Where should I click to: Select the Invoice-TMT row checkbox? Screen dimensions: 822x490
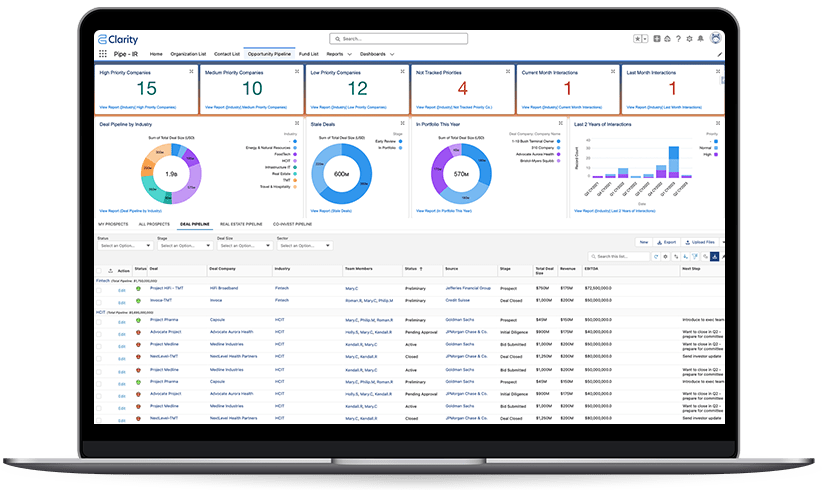tap(99, 300)
